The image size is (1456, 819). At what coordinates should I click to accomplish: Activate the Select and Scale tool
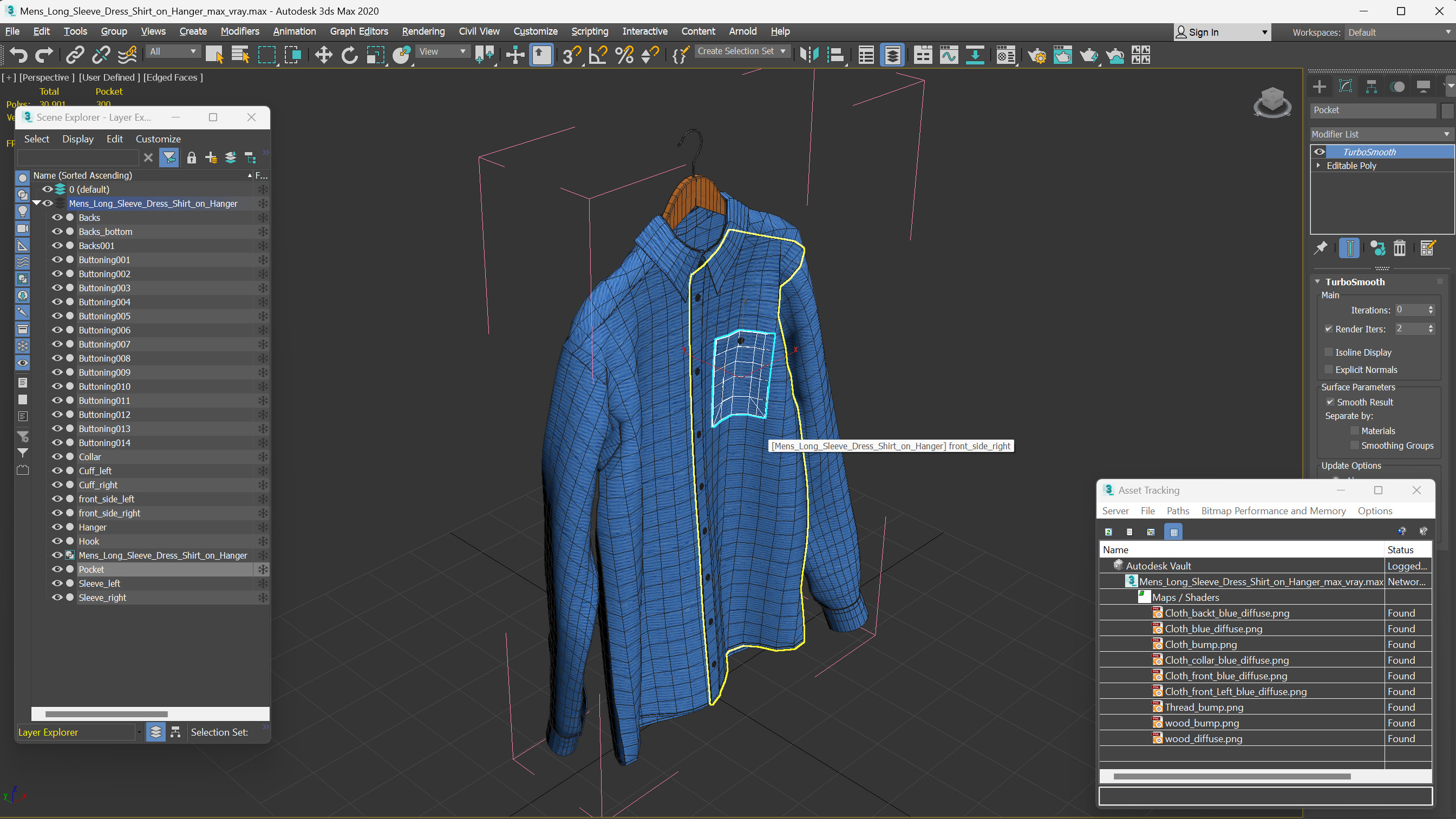[x=375, y=55]
